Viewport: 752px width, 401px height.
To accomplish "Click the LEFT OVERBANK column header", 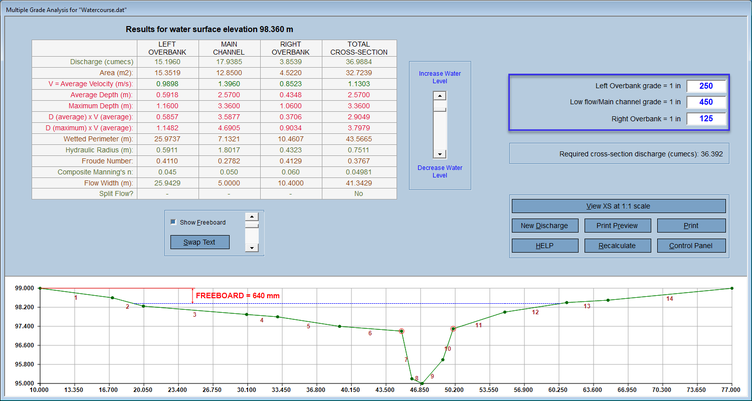I will [x=167, y=48].
